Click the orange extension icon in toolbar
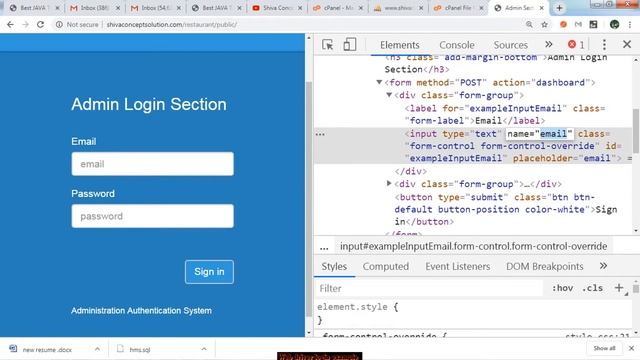This screenshot has width=640, height=360. [x=563, y=24]
